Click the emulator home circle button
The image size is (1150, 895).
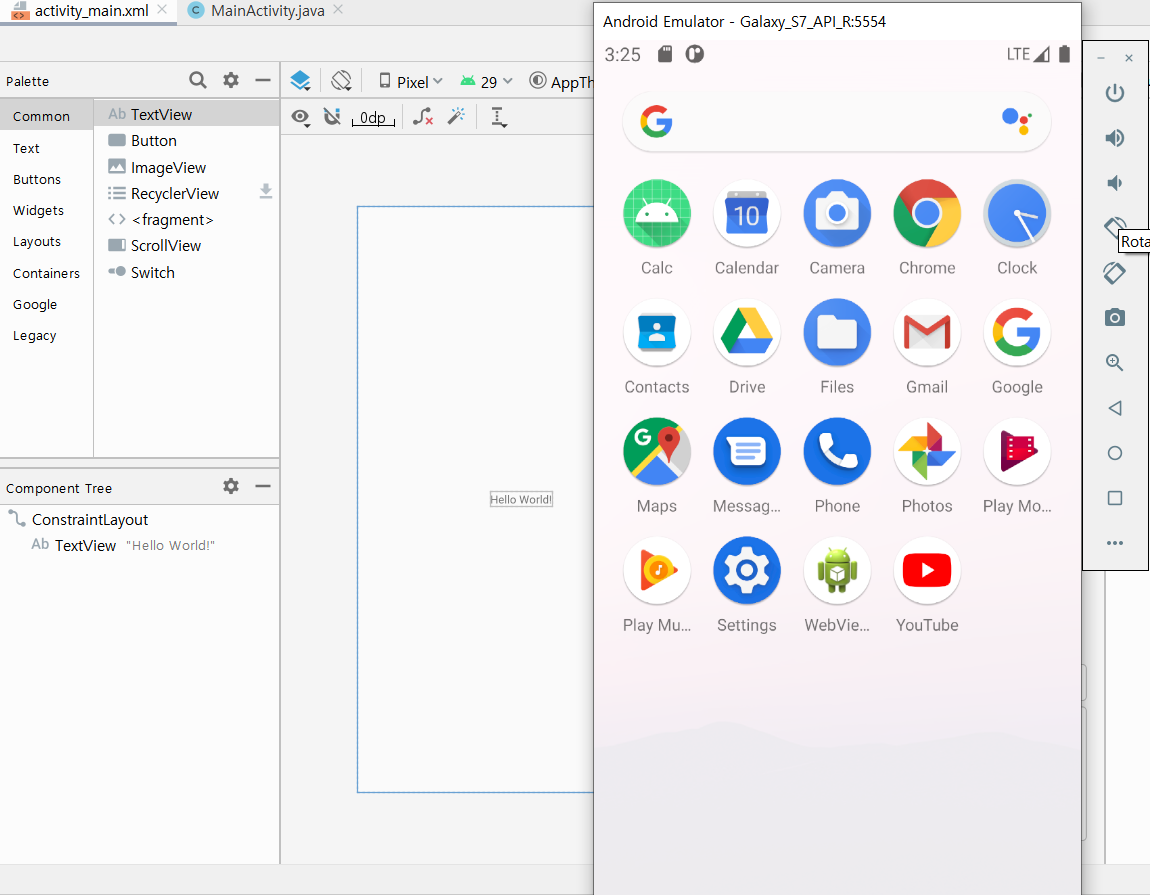click(1115, 453)
